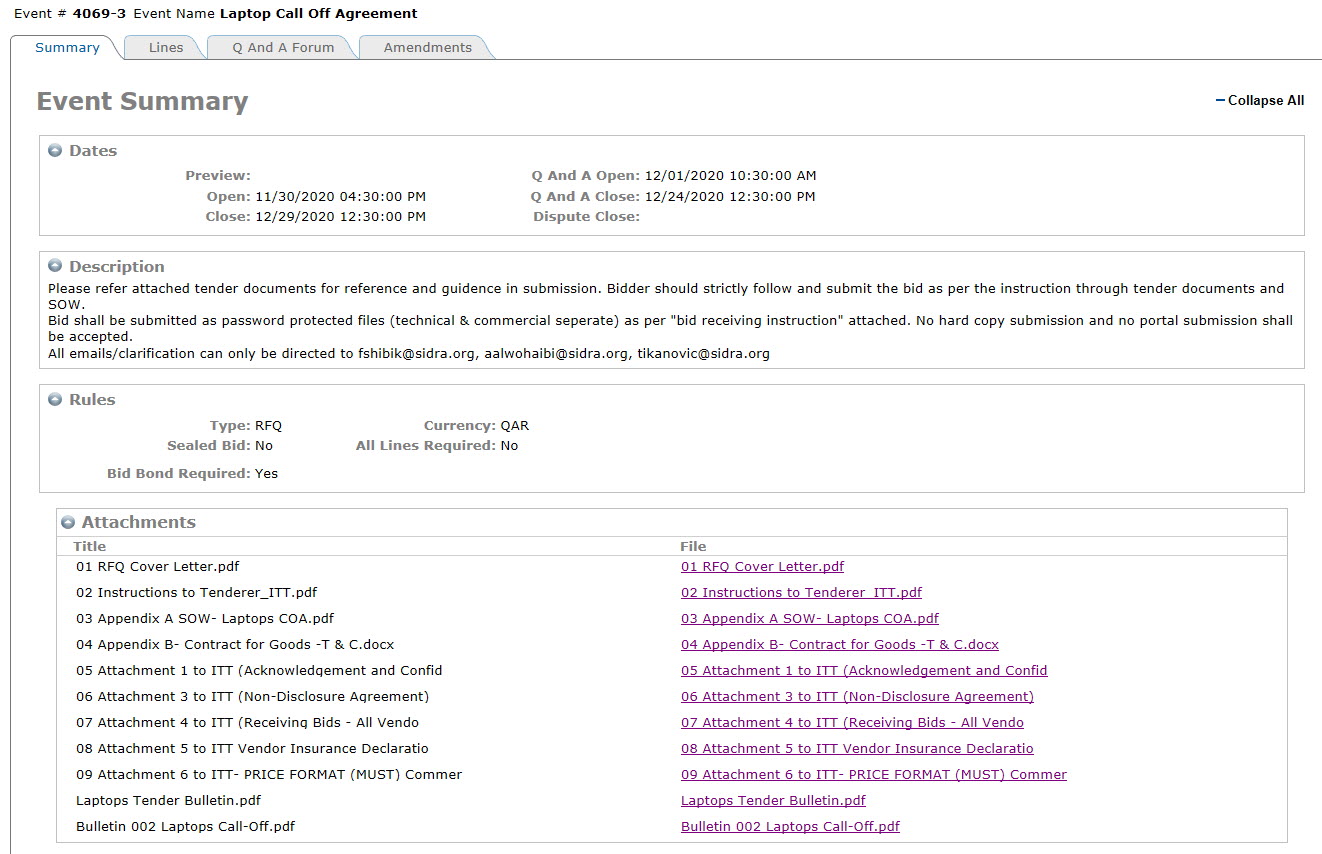Open the Lines tab
This screenshot has width=1322, height=854.
166,47
